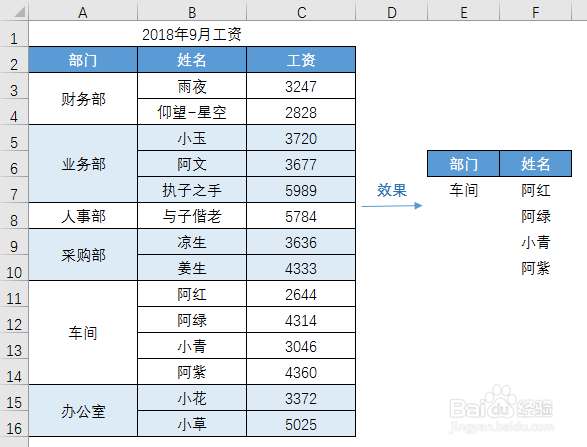The image size is (587, 447).
Task: Click the name cell 阿文
Action: (x=192, y=164)
